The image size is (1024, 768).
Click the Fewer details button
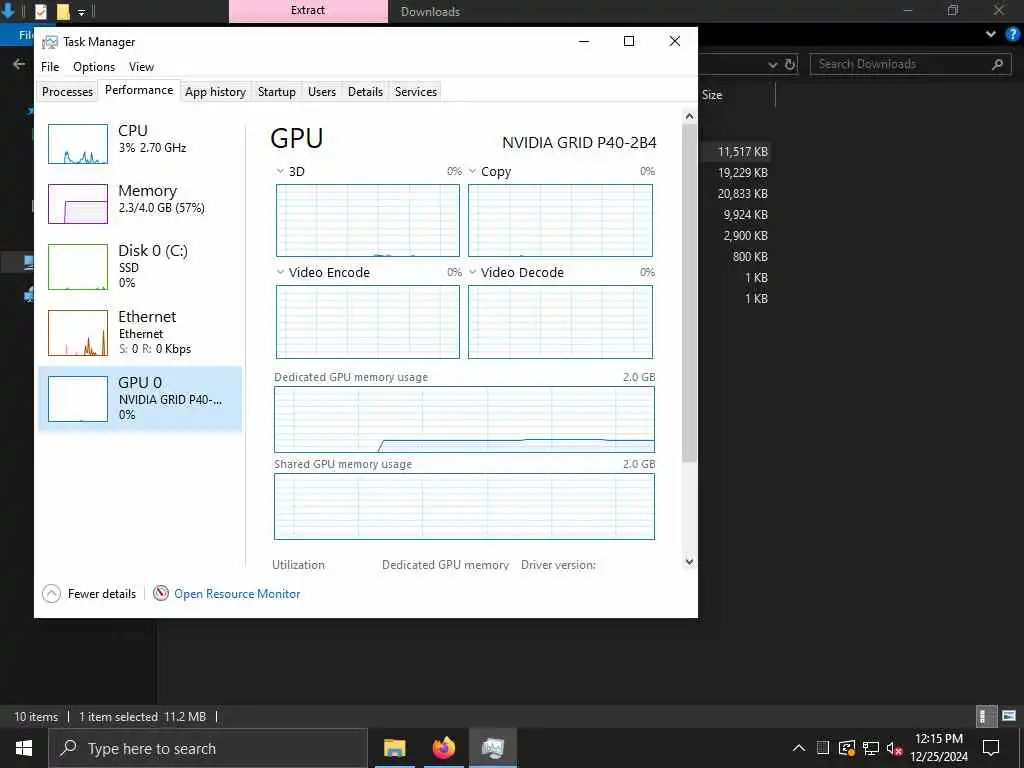pos(89,594)
